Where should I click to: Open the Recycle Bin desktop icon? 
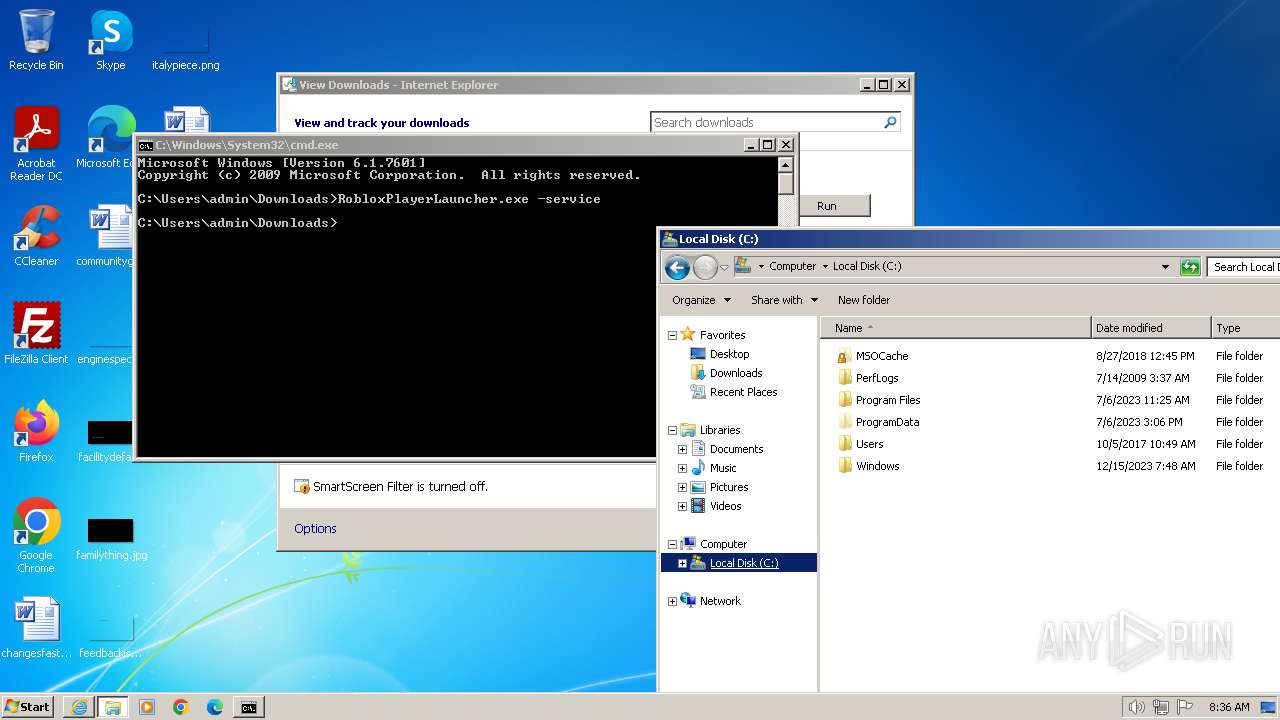[x=36, y=40]
